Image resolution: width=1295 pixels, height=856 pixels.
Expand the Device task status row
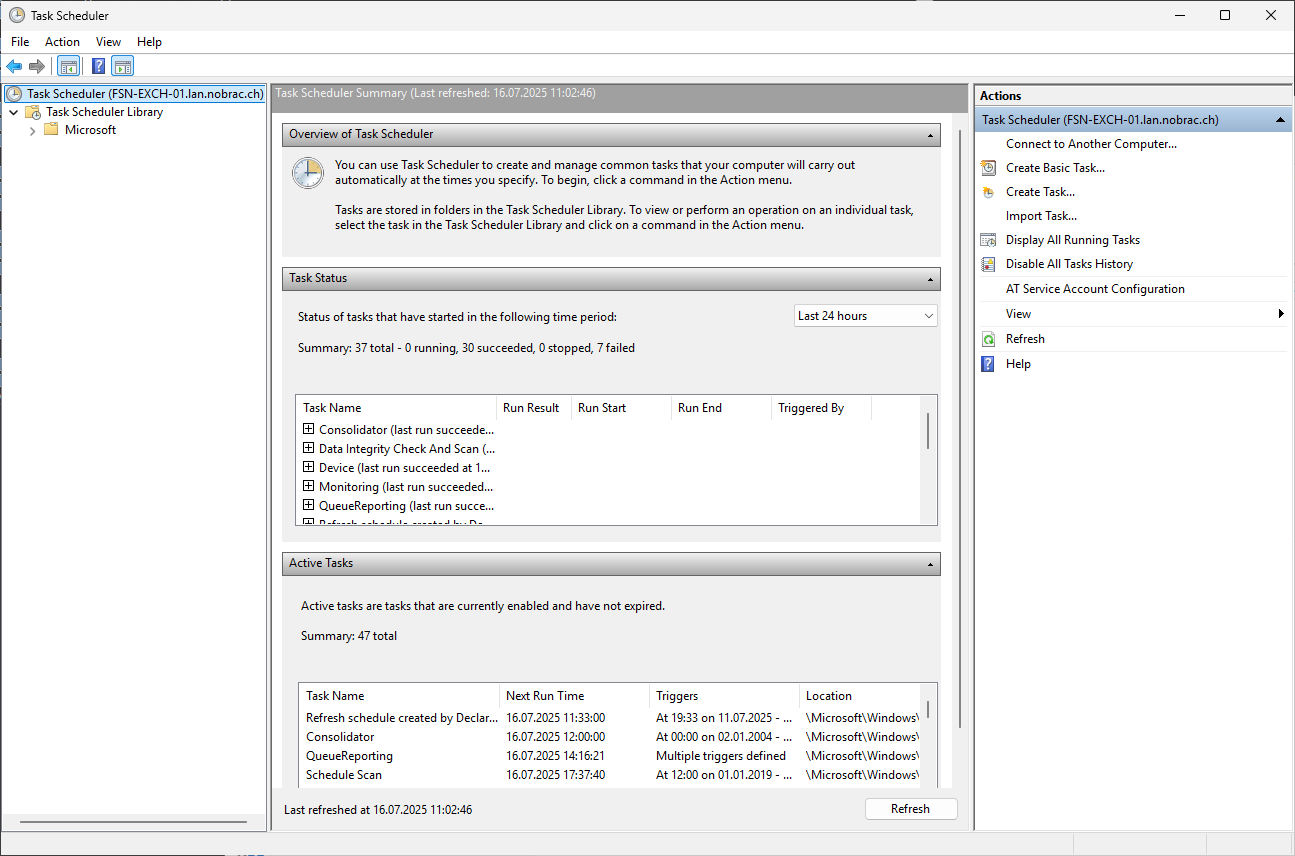309,467
